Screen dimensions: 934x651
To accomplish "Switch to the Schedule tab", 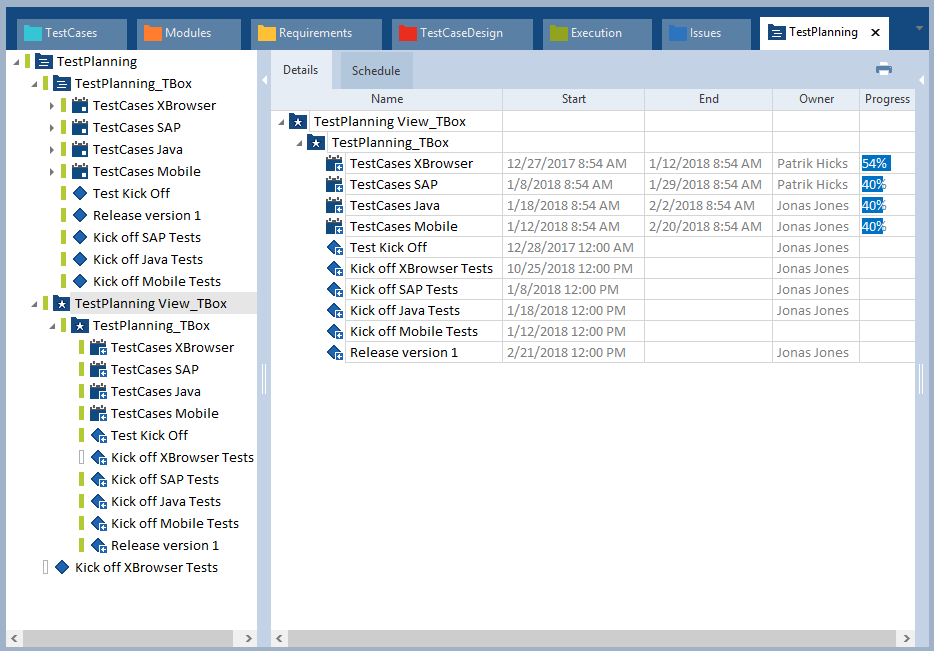I will 376,71.
